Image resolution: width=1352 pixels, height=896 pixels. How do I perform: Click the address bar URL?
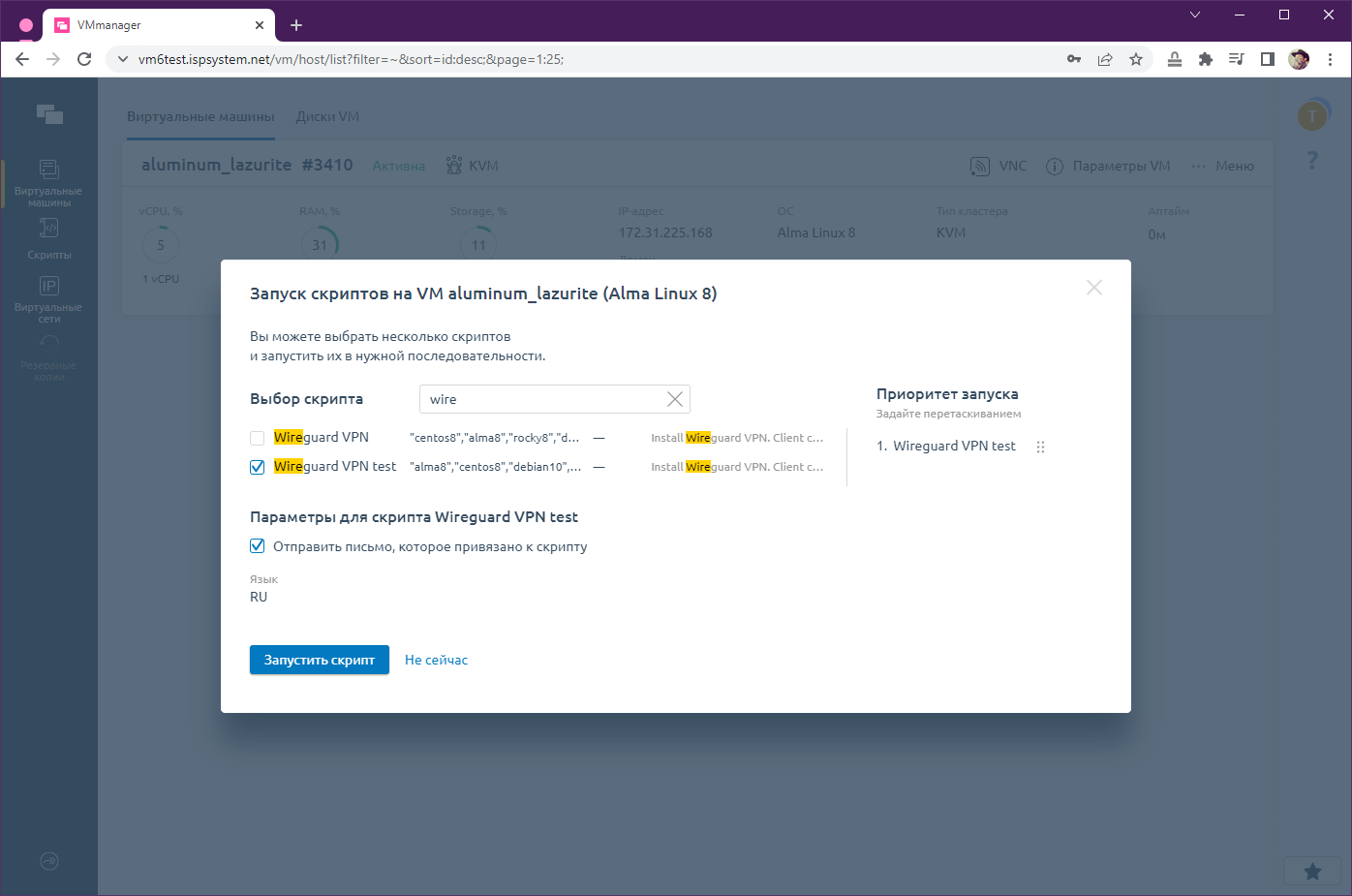351,59
